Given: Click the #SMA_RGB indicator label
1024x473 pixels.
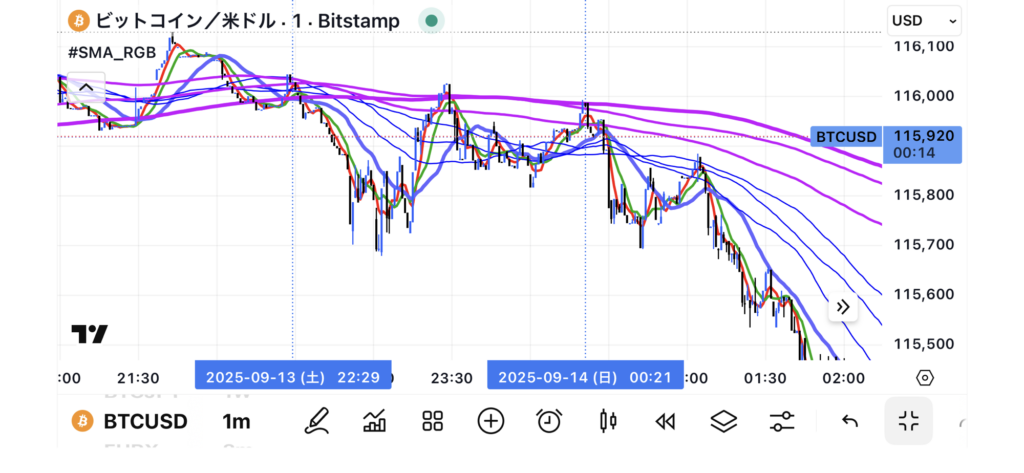Looking at the screenshot, I should [111, 53].
